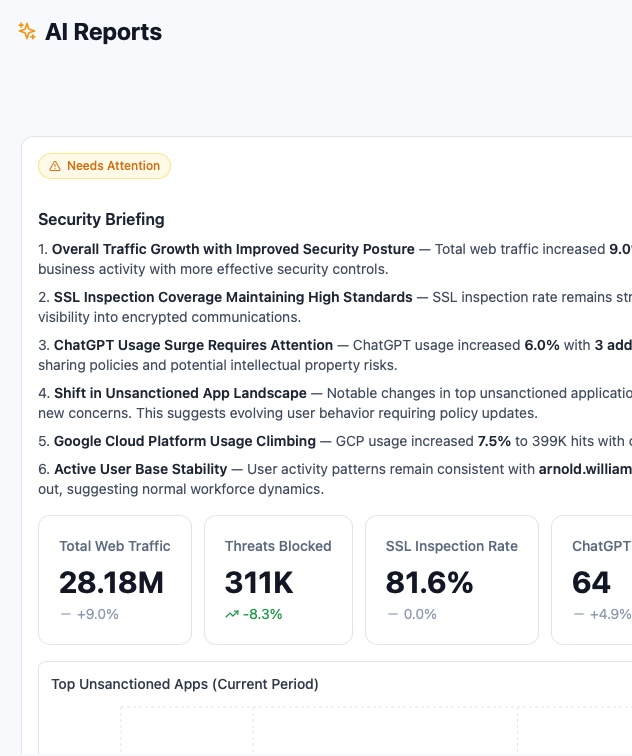Open the SSL Inspection Rate card
Screen dimensions: 632x756
coord(452,580)
